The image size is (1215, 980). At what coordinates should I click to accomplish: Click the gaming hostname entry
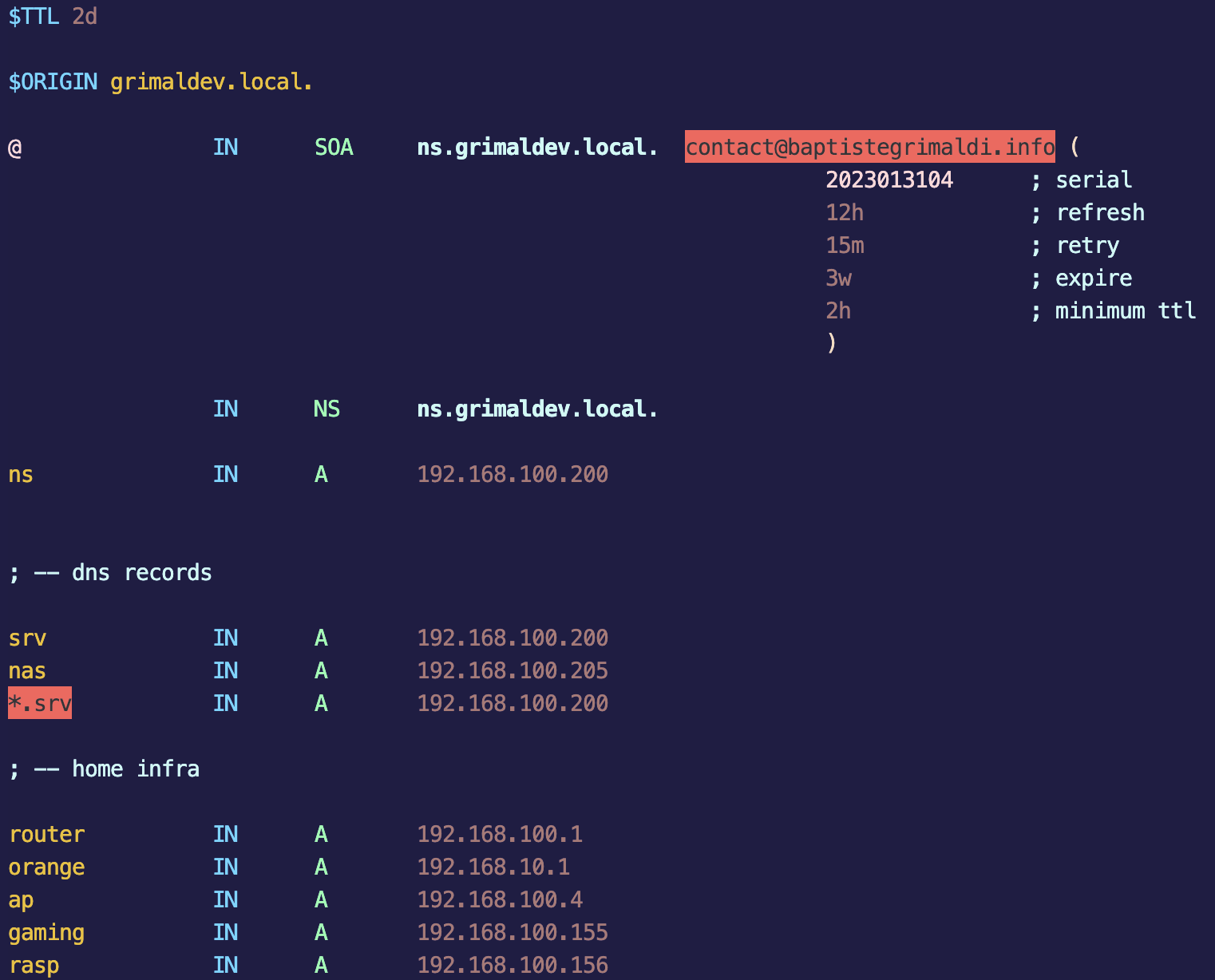(46, 932)
